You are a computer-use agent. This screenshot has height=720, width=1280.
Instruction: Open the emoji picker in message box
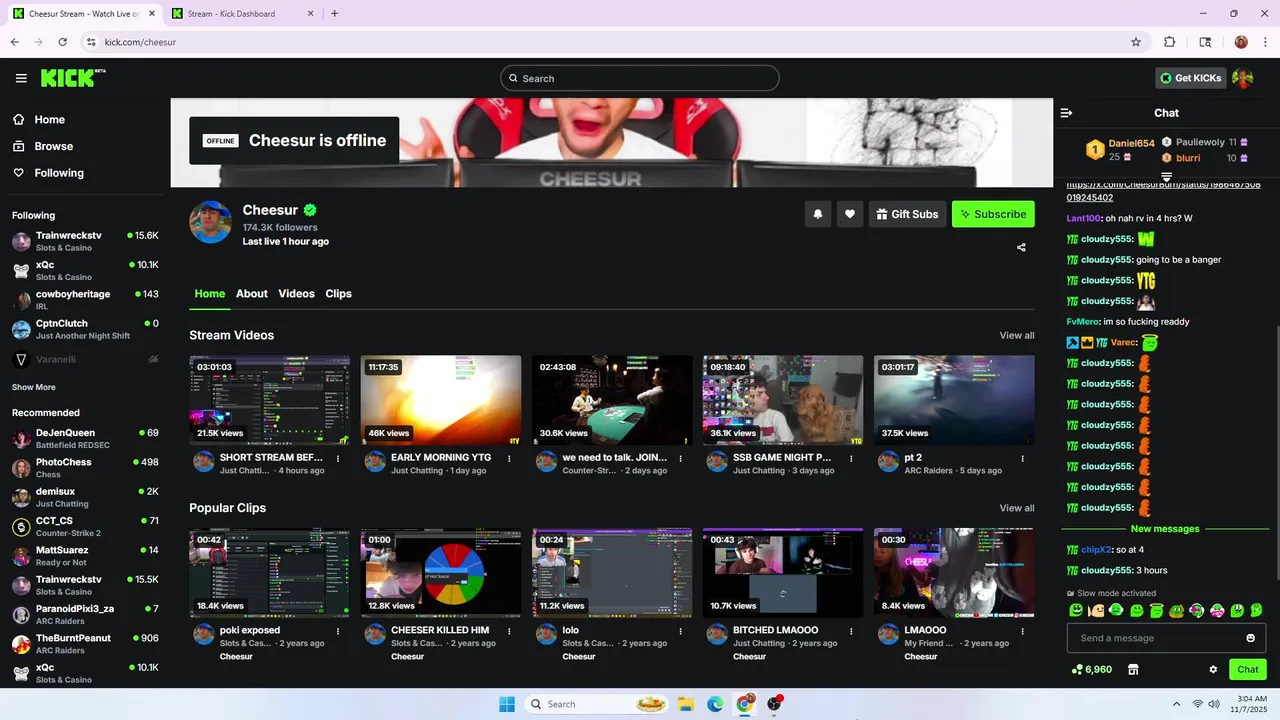coord(1250,638)
